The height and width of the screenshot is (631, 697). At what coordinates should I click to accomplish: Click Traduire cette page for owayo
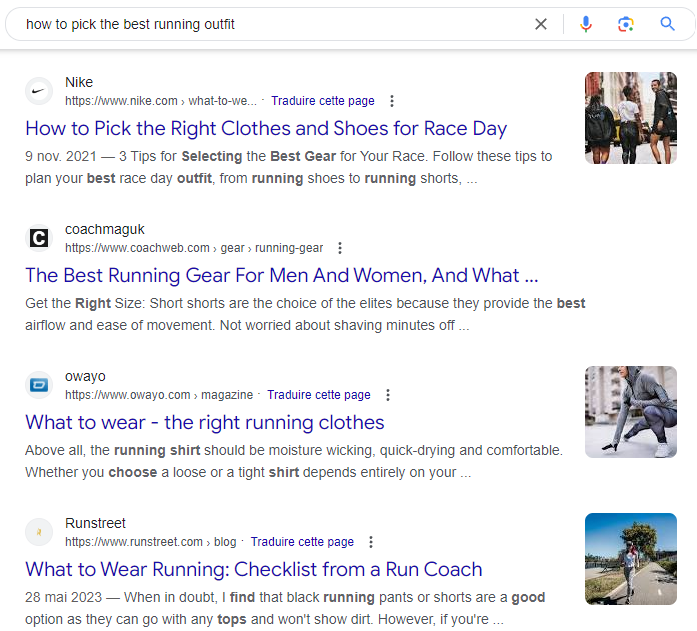(318, 395)
